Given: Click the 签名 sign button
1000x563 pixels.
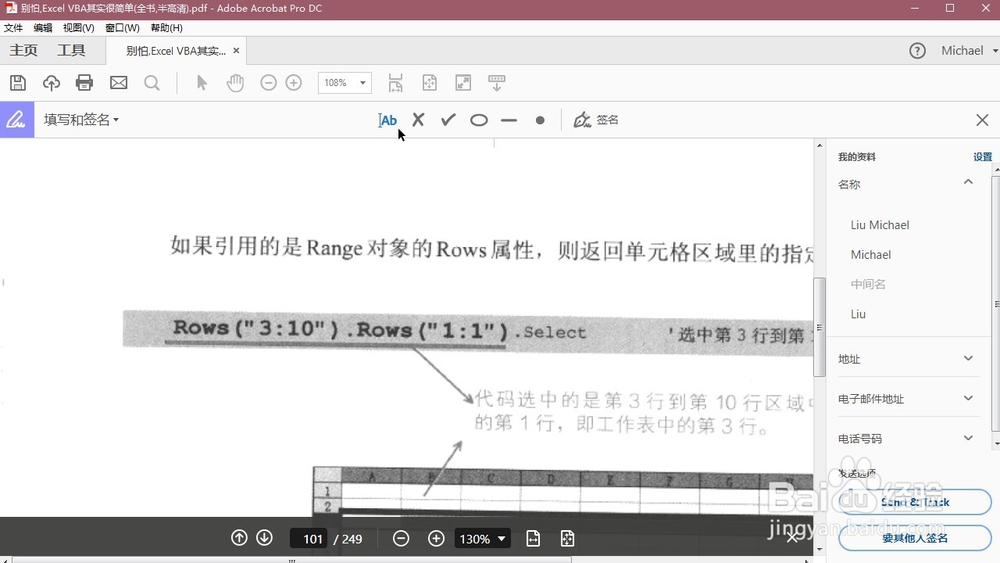Looking at the screenshot, I should pyautogui.click(x=596, y=120).
